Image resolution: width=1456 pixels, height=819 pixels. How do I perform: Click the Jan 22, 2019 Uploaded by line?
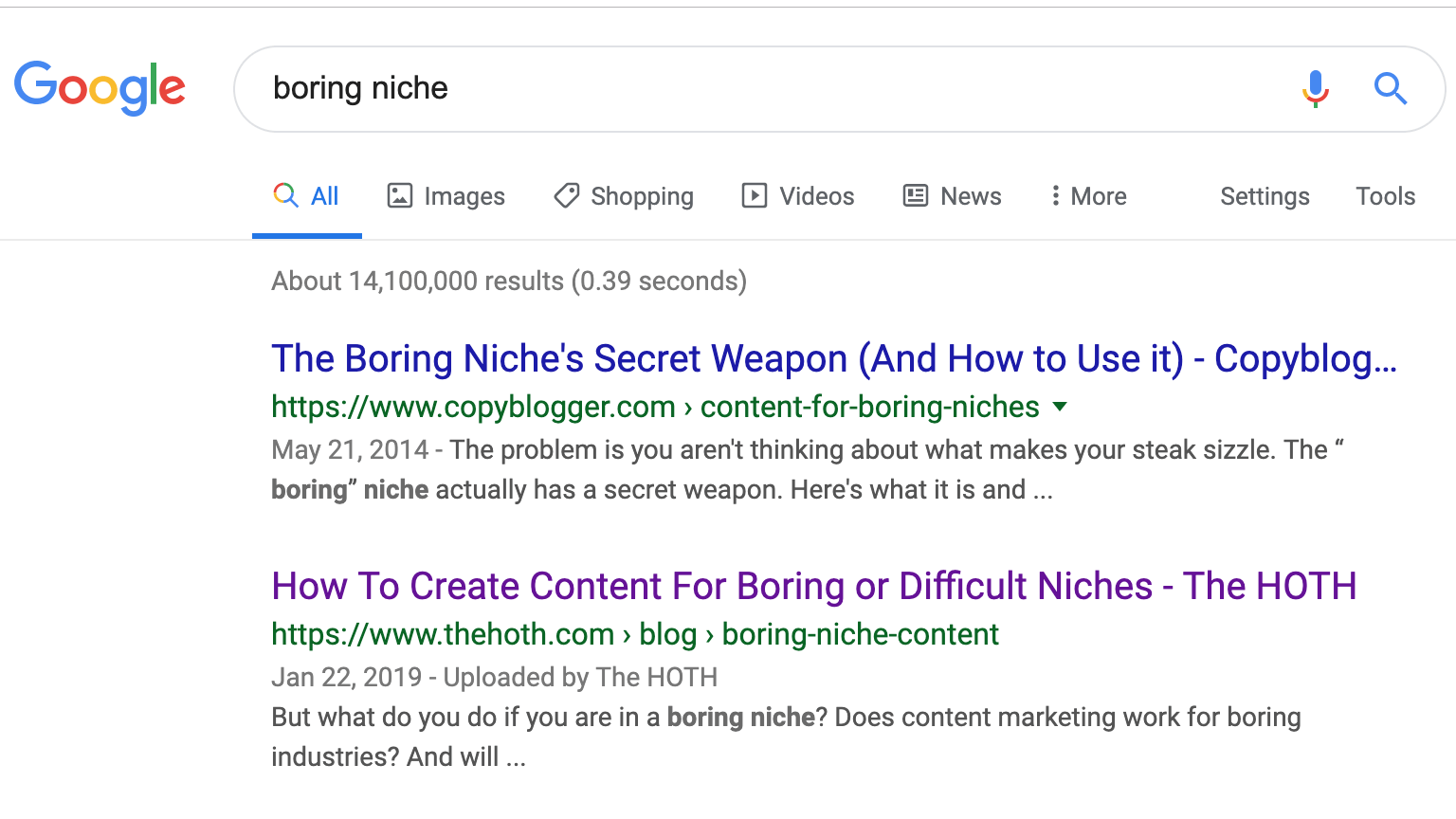coord(494,677)
